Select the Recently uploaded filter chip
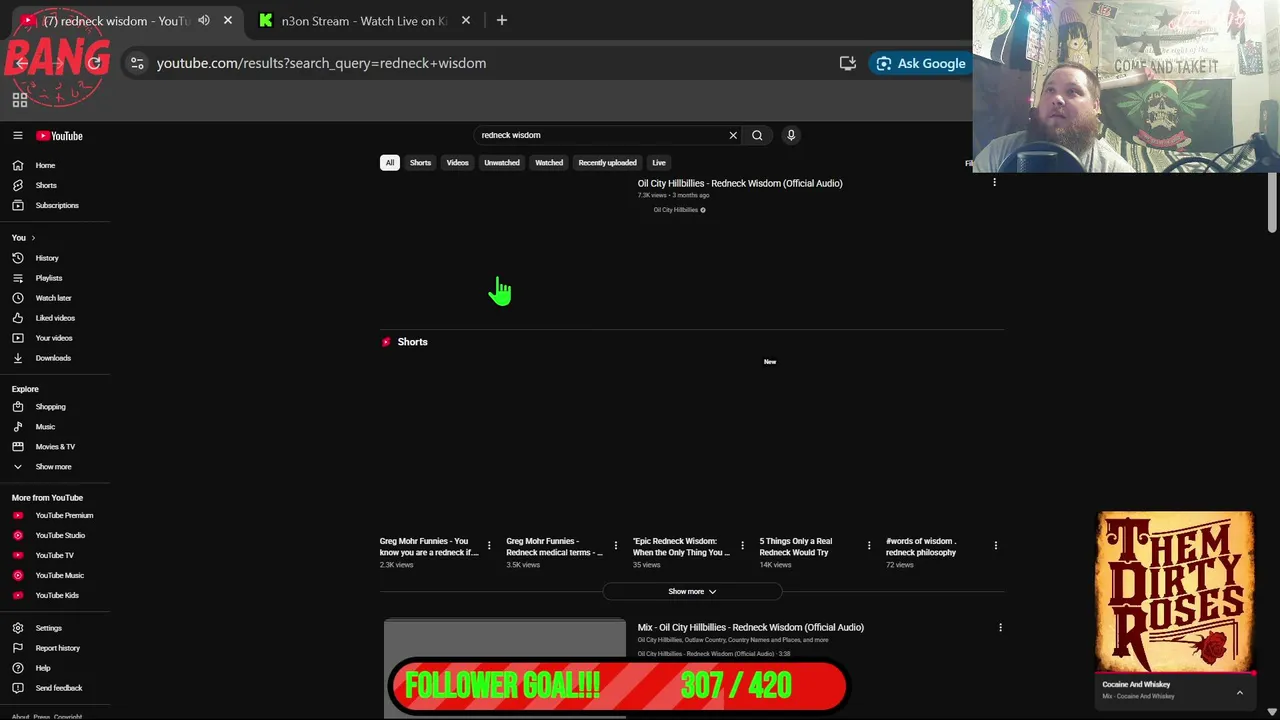This screenshot has height=720, width=1280. tap(607, 163)
